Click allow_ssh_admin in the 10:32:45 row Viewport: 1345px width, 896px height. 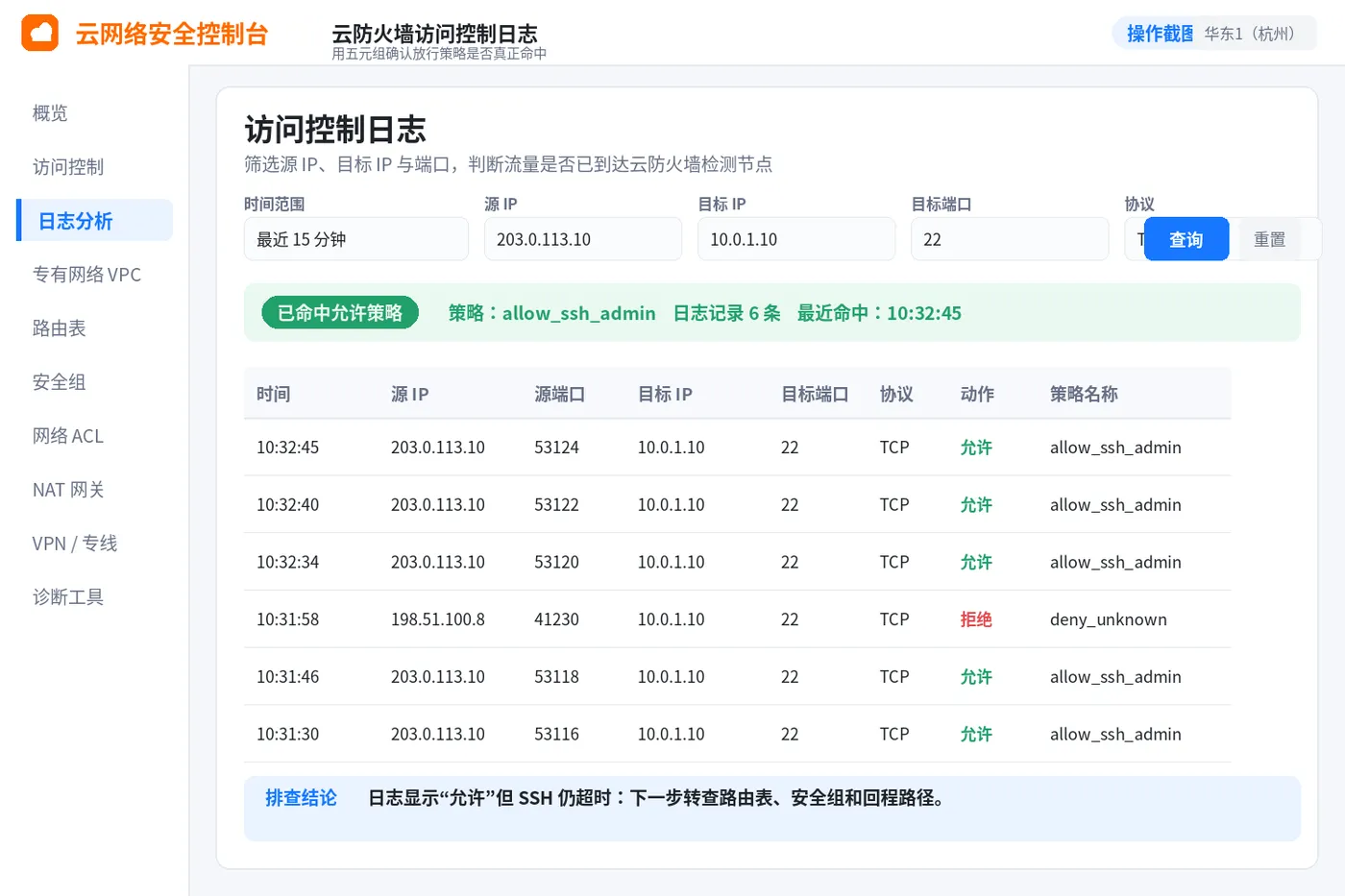[x=1115, y=448]
